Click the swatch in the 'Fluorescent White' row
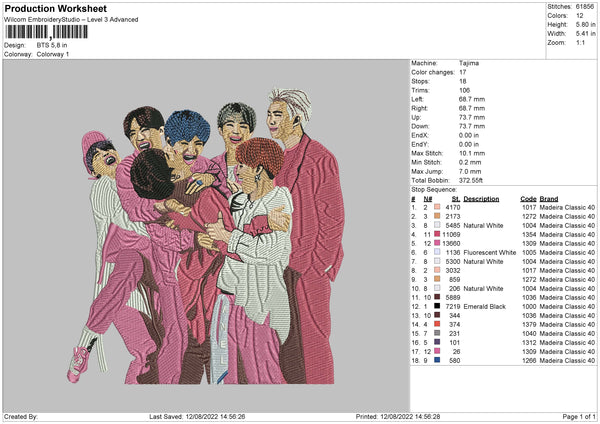Image resolution: width=600 pixels, height=424 pixels. [437, 252]
